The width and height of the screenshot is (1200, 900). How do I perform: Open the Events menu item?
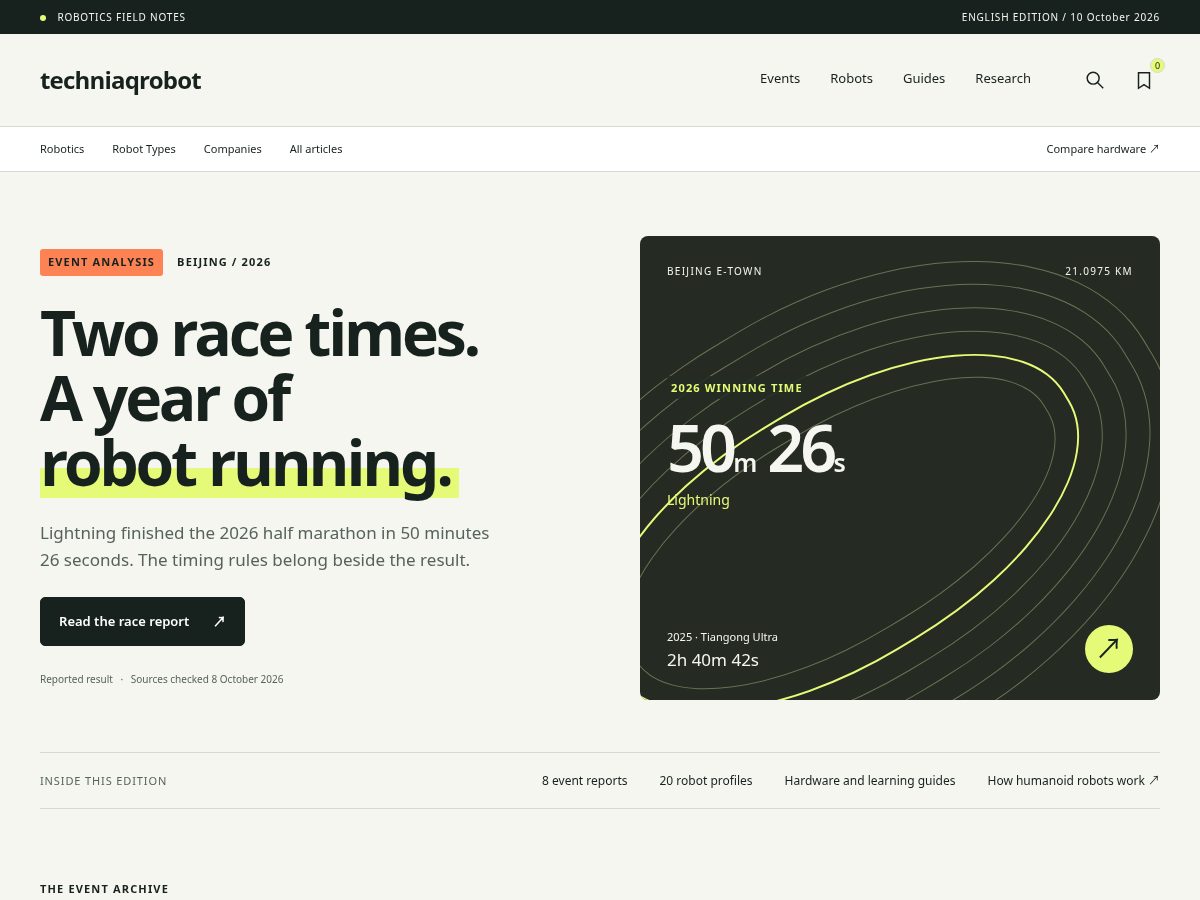pyautogui.click(x=780, y=79)
